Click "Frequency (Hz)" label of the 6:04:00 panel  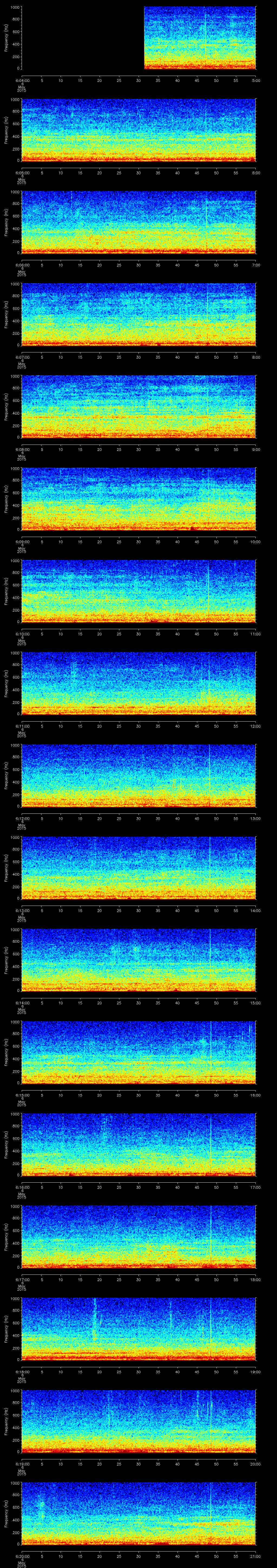6,38
